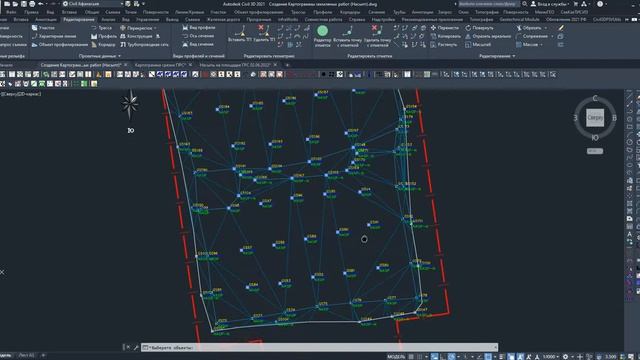Select the Растянуть tool
Image resolution: width=640 pixels, height=360 pixels.
tap(444, 44)
